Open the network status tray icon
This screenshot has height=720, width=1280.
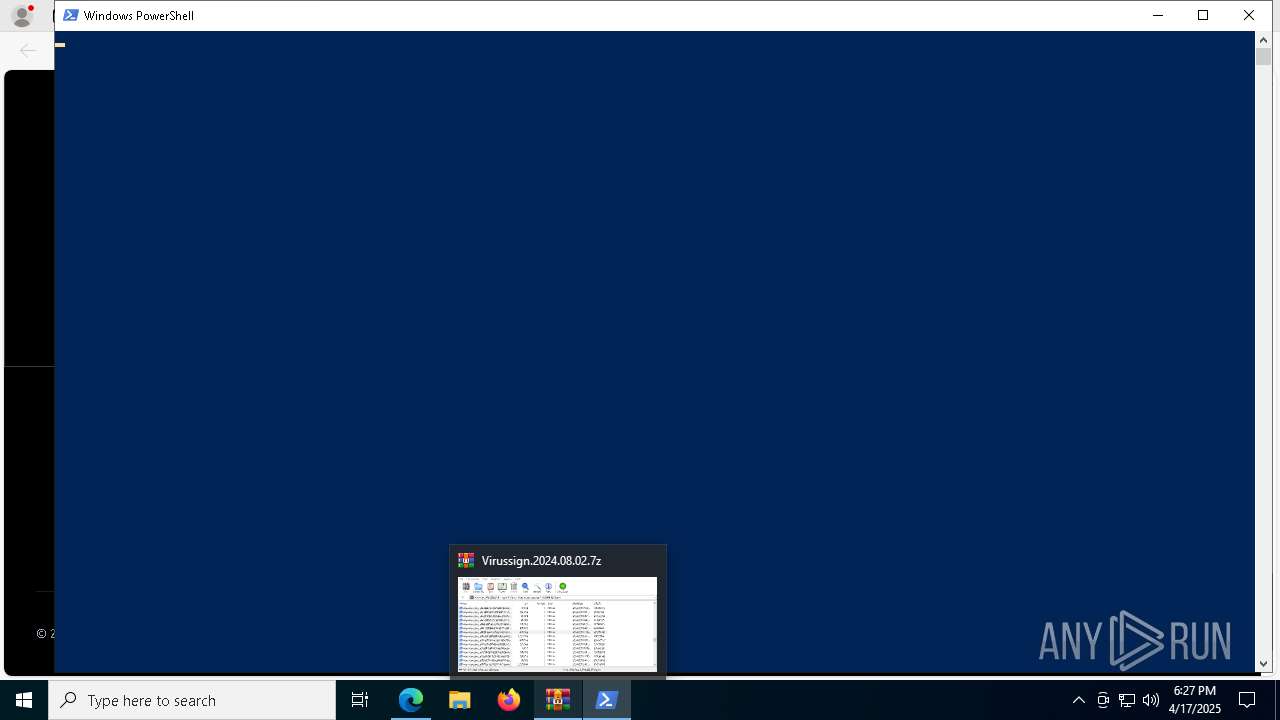tap(1127, 700)
